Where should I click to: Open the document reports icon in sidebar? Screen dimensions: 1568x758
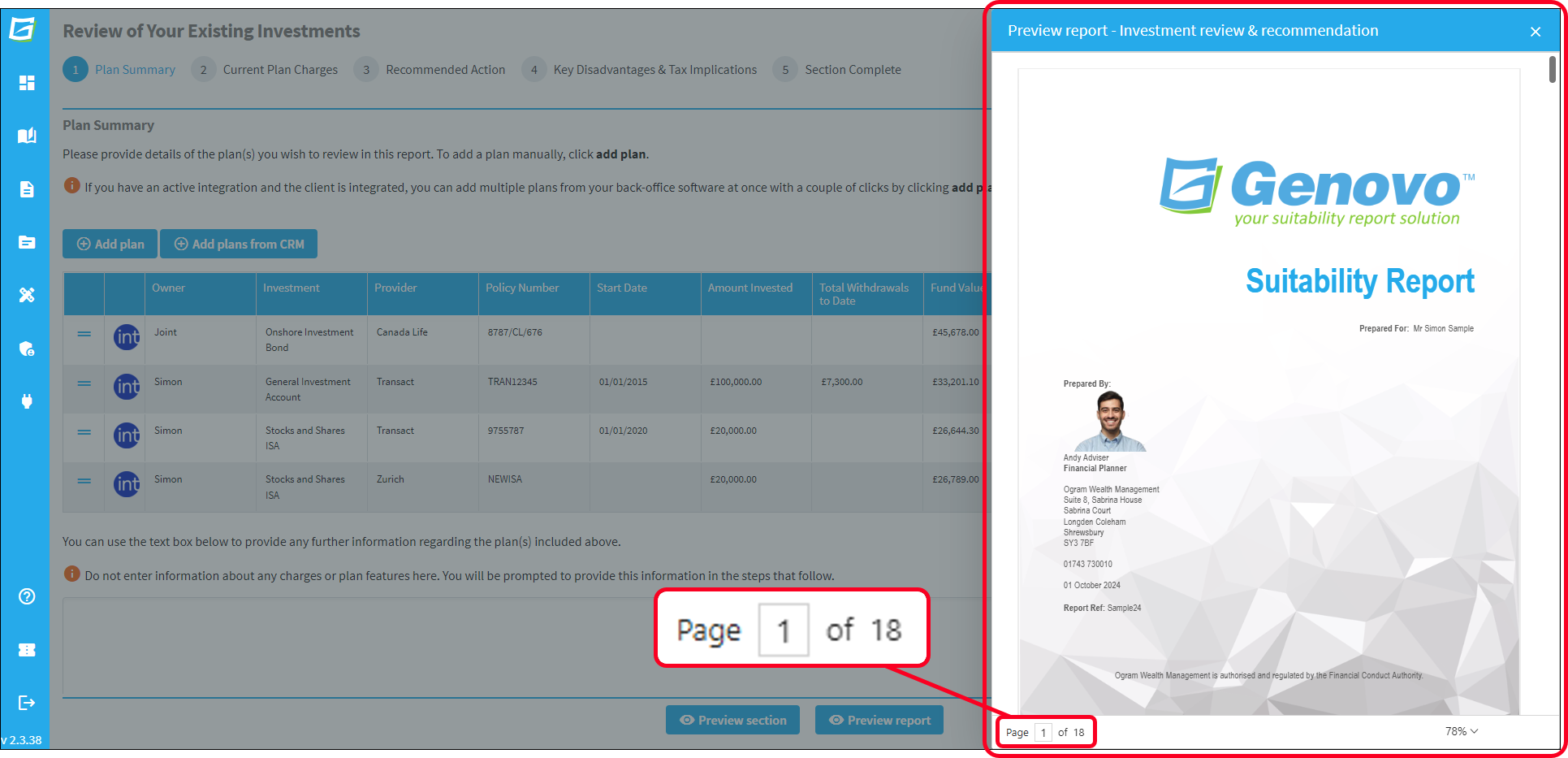tap(27, 189)
